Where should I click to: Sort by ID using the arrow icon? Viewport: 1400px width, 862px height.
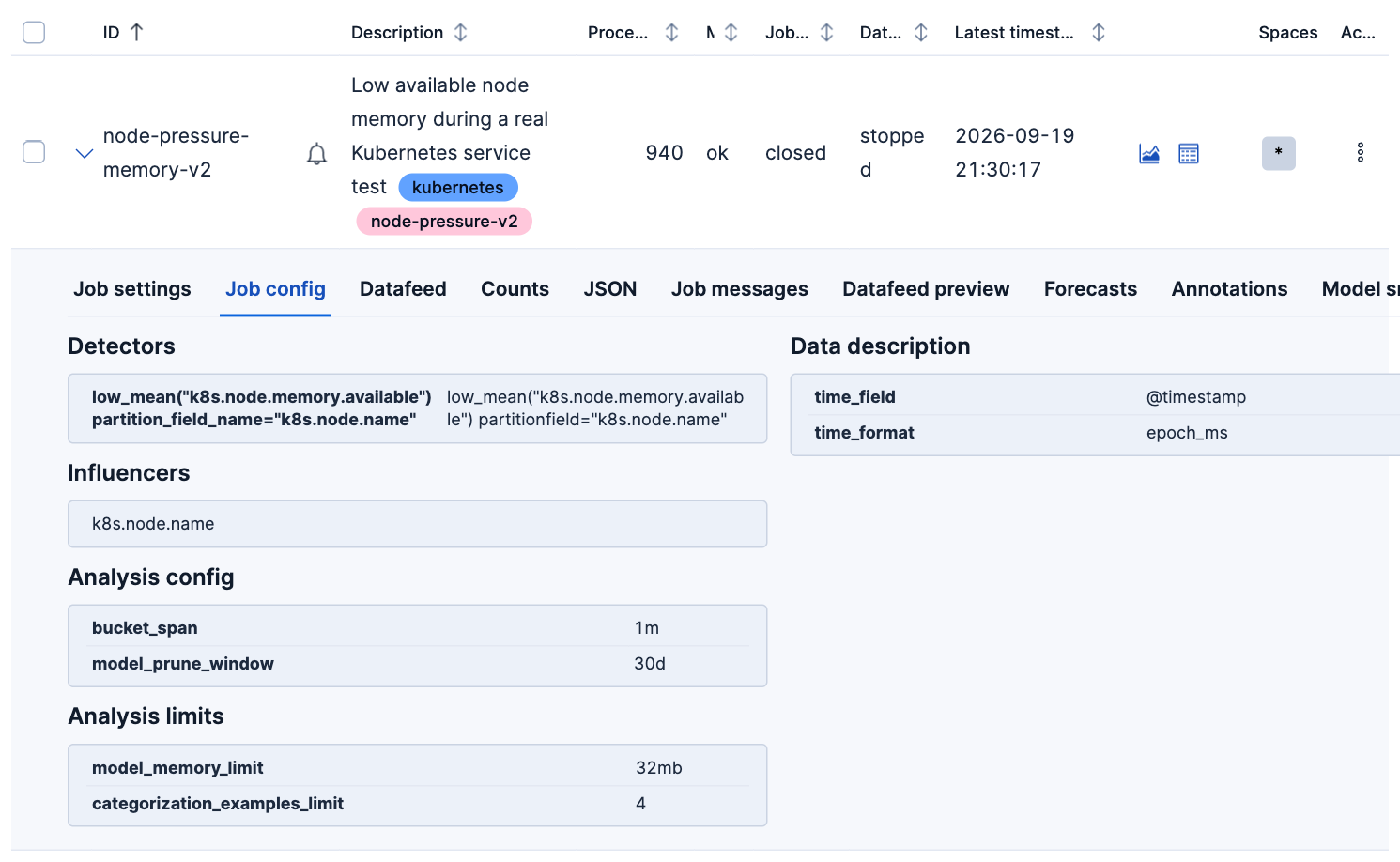pos(137,32)
